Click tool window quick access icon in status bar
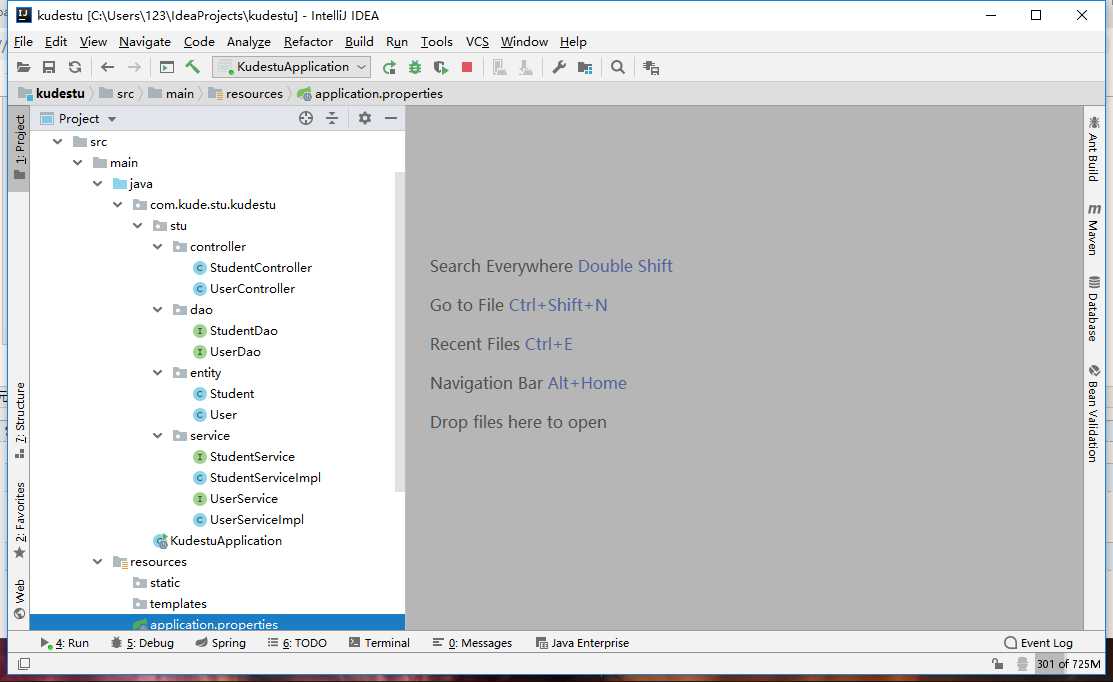The image size is (1113, 682). coord(23,664)
